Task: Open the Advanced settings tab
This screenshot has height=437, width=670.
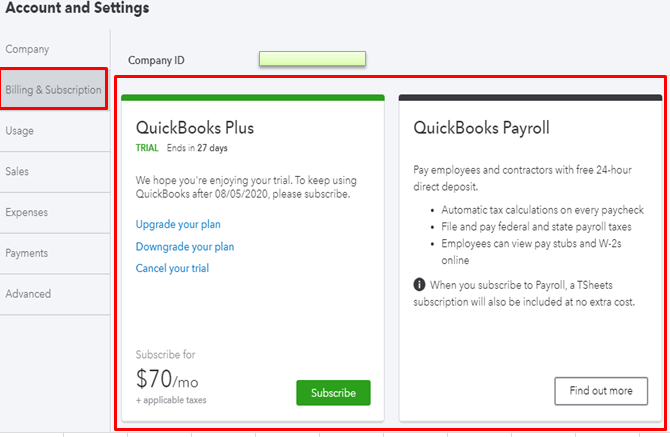Action: 28,294
